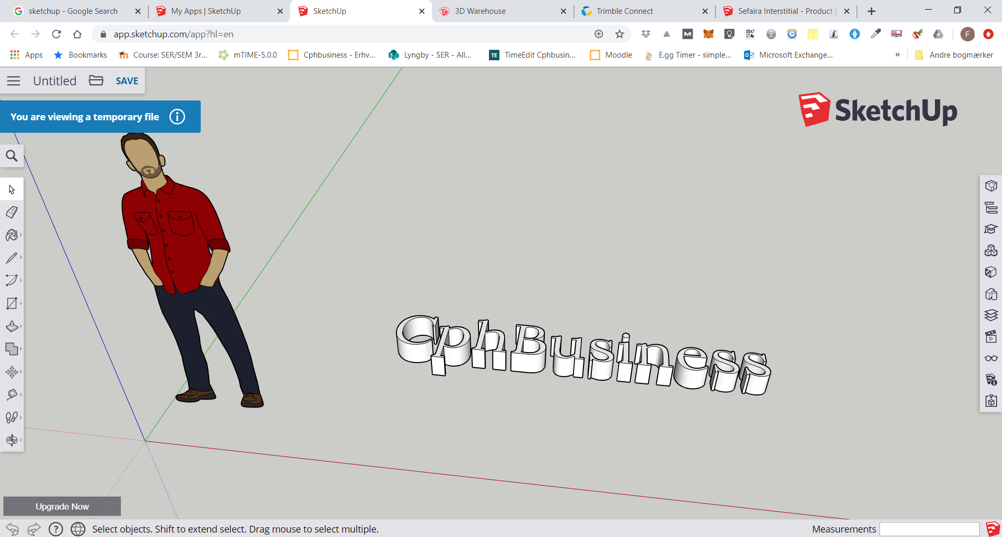Click the Upgrade Now button

(x=62, y=506)
